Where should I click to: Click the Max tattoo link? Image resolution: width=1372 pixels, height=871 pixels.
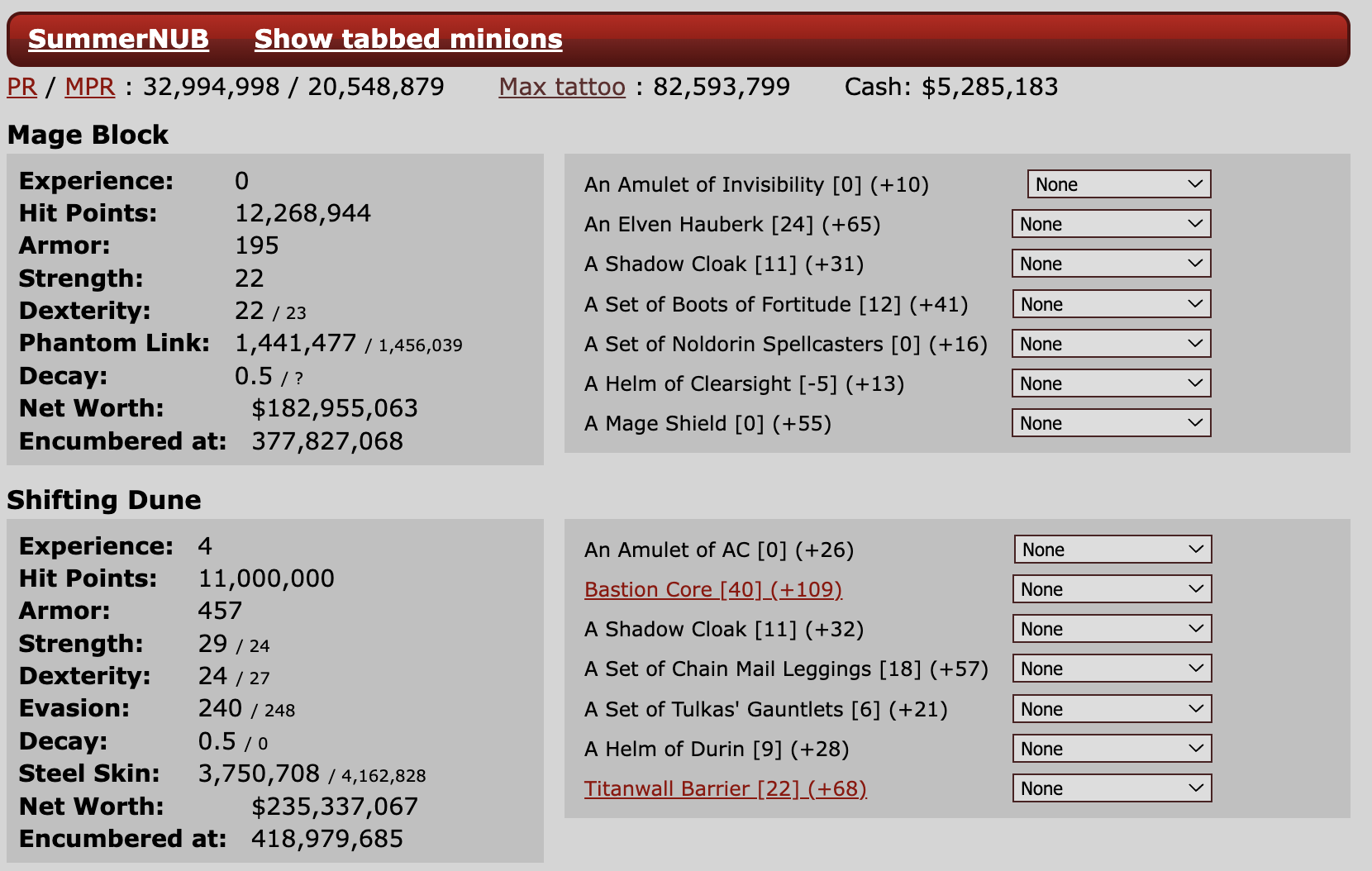pyautogui.click(x=562, y=87)
